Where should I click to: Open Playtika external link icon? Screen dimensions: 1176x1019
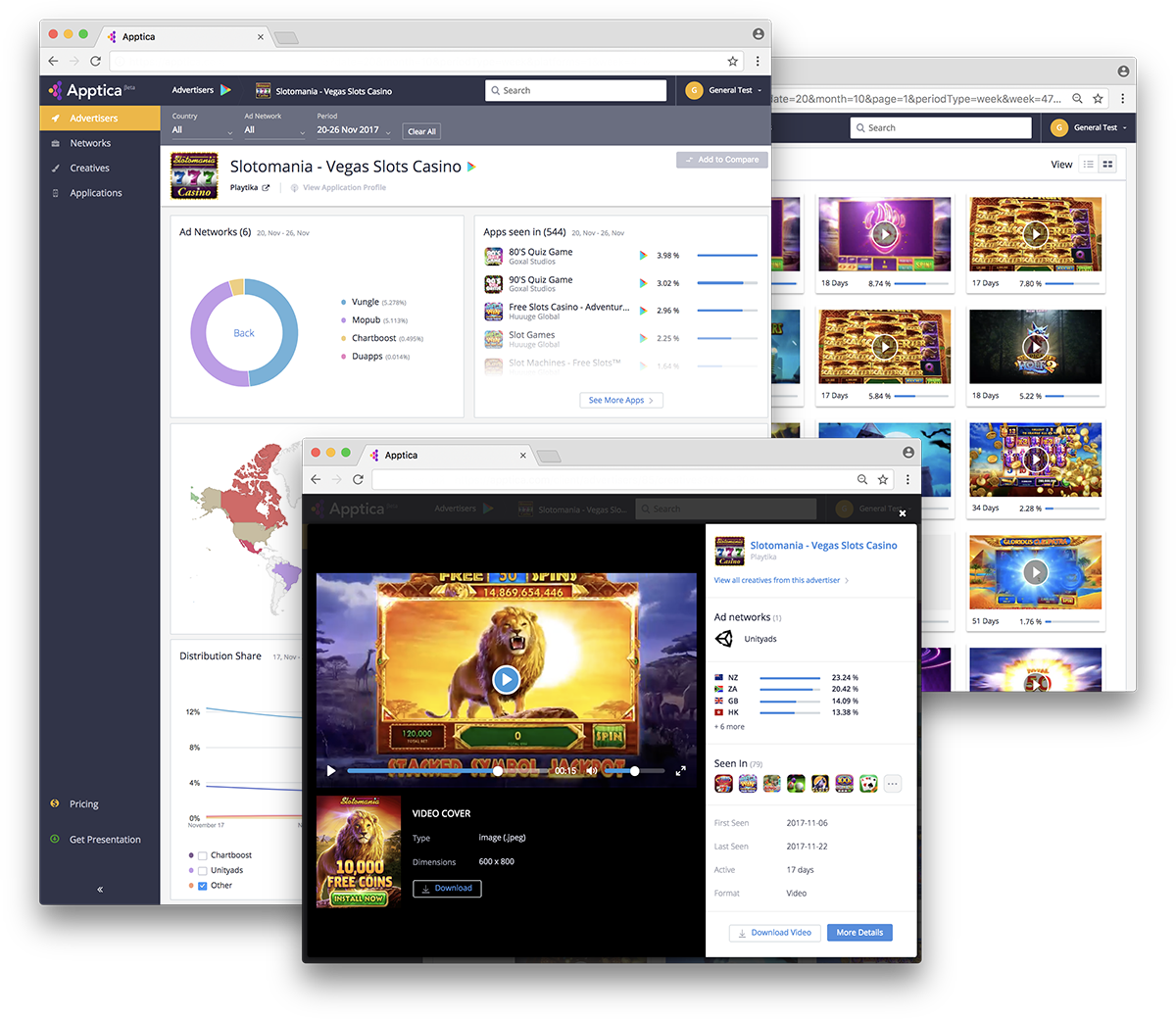pos(266,188)
